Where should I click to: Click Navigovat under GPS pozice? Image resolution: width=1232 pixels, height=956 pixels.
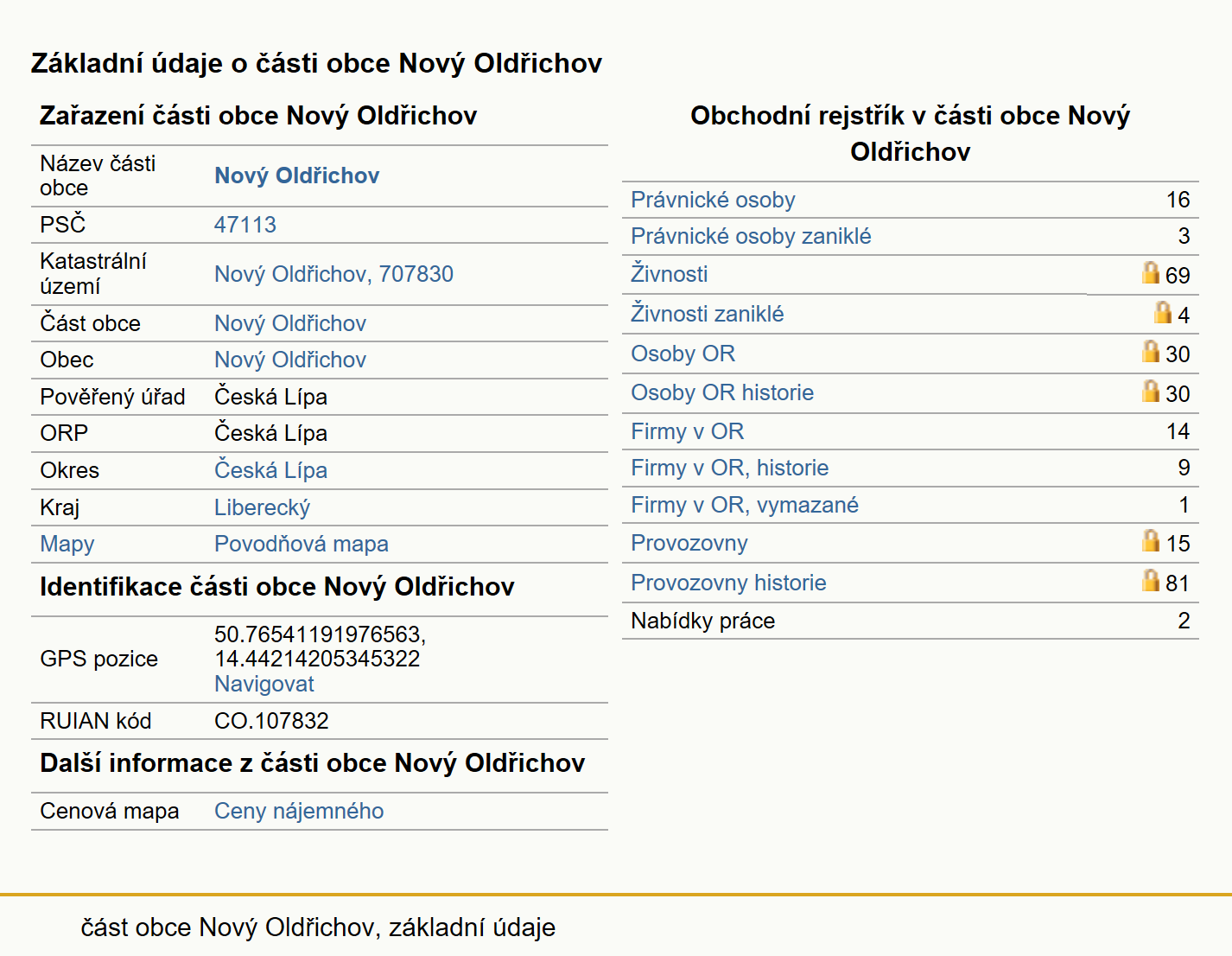pyautogui.click(x=264, y=684)
